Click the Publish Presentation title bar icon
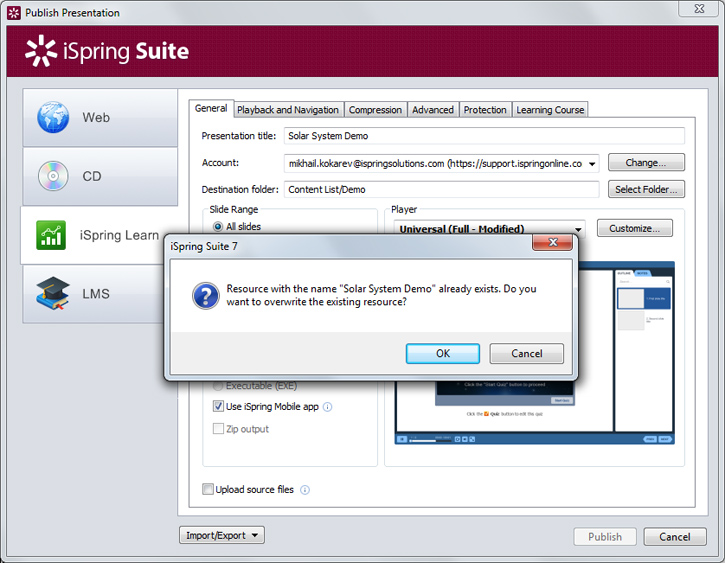725x563 pixels. tap(14, 13)
